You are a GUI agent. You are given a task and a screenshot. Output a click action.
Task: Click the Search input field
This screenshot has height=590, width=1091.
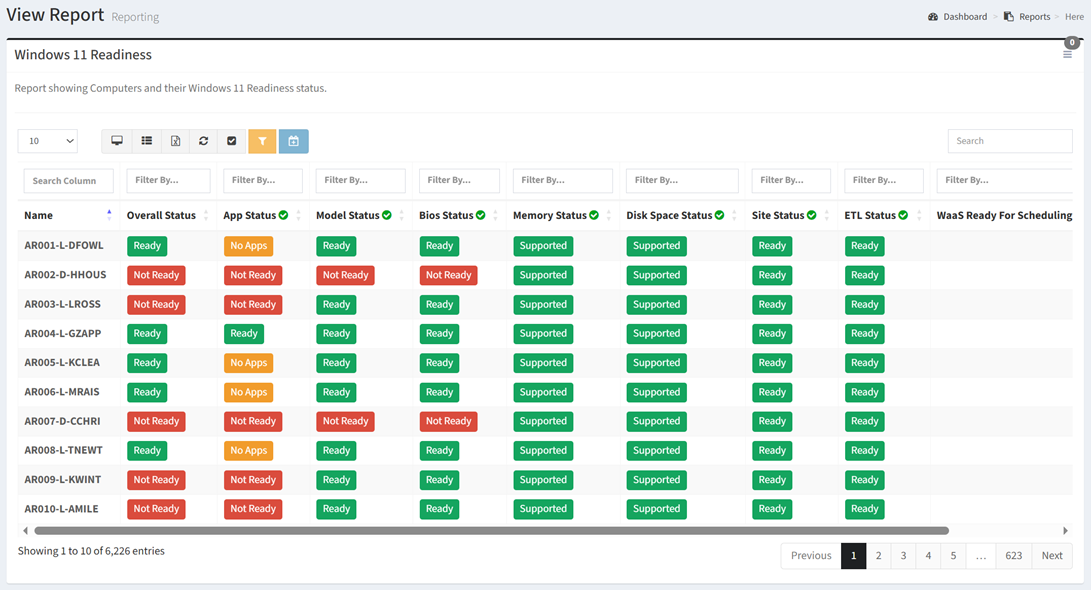coord(1009,141)
